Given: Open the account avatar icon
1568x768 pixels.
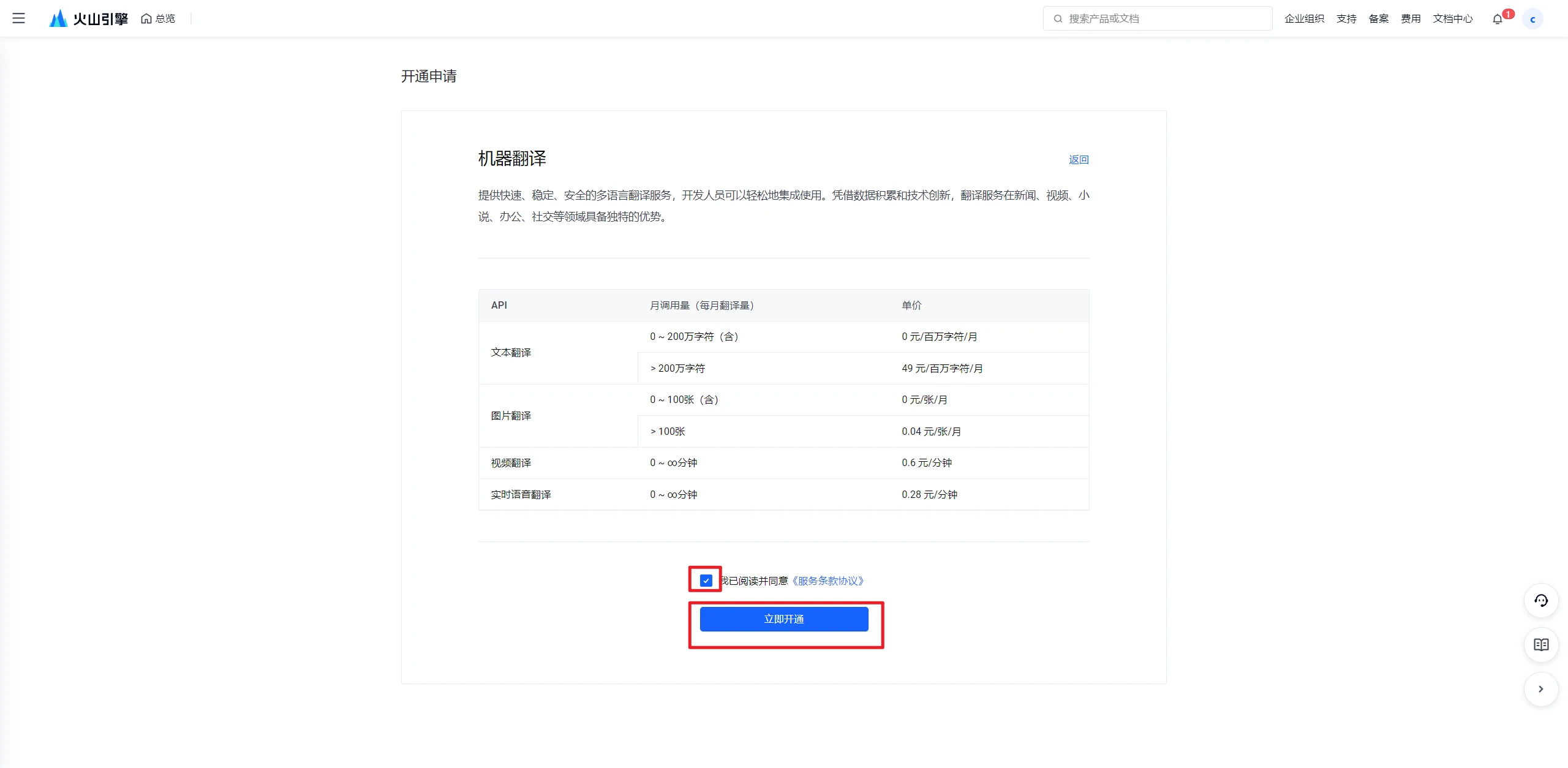Looking at the screenshot, I should pyautogui.click(x=1534, y=18).
